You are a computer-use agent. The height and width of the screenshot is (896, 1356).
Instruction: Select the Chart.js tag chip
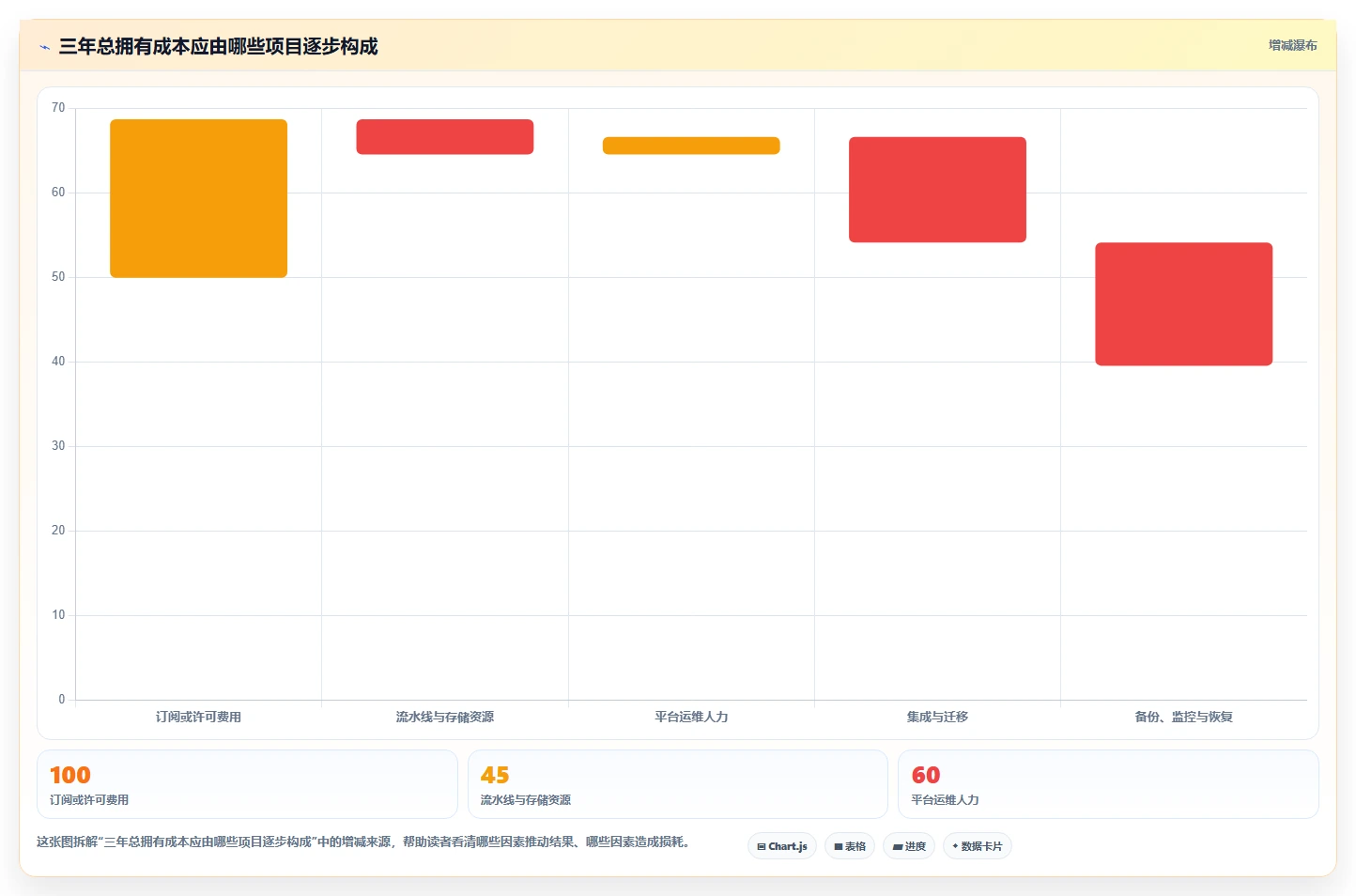click(782, 846)
